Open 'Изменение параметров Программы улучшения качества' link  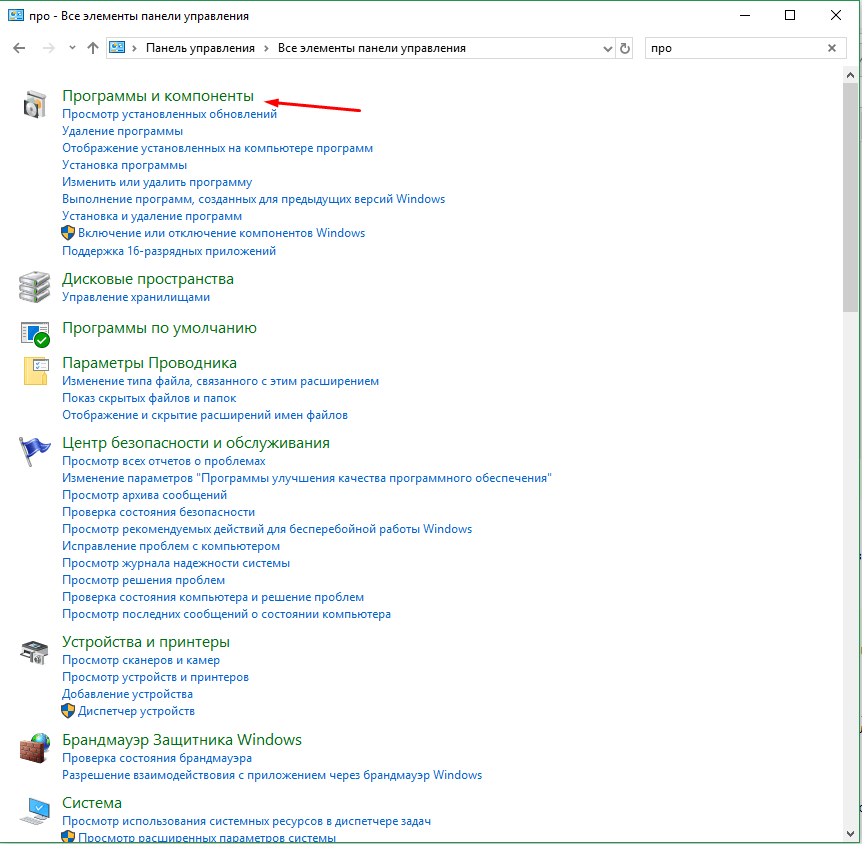307,478
